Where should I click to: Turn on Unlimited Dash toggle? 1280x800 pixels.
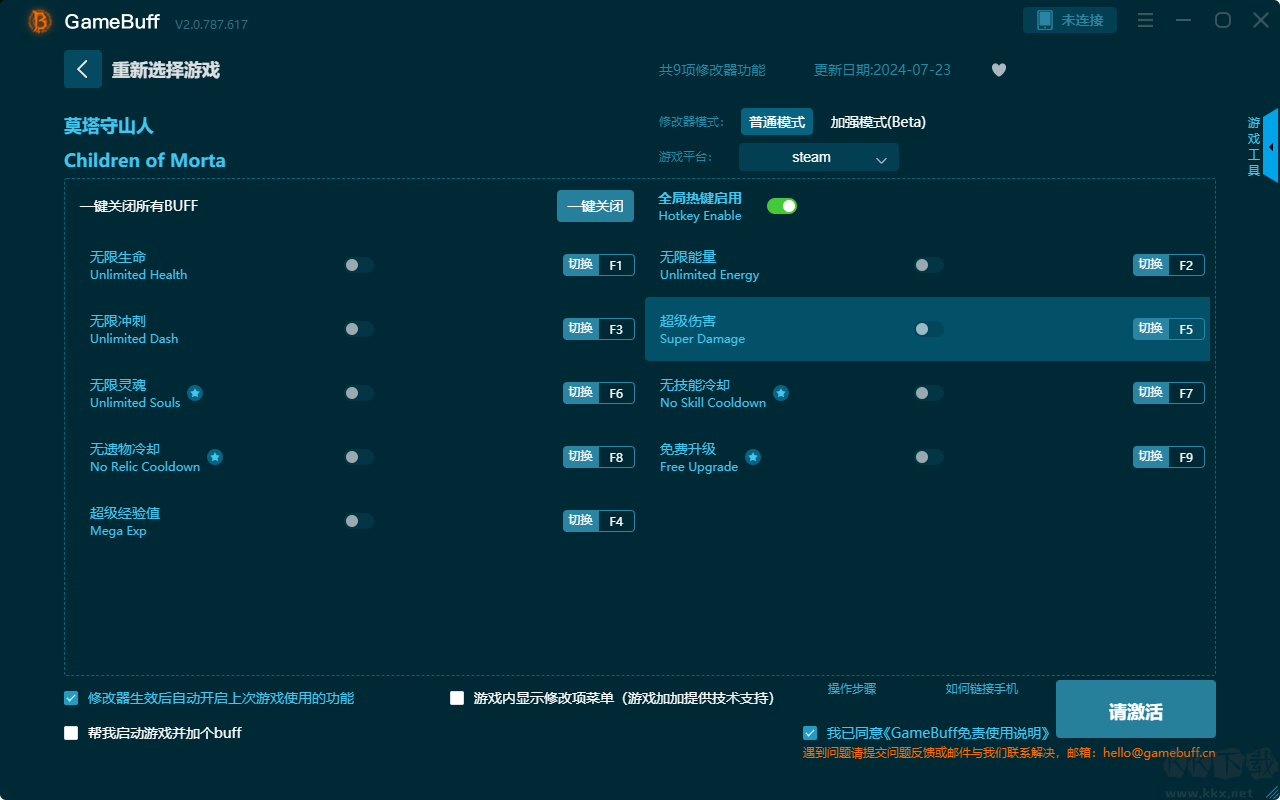click(x=359, y=329)
